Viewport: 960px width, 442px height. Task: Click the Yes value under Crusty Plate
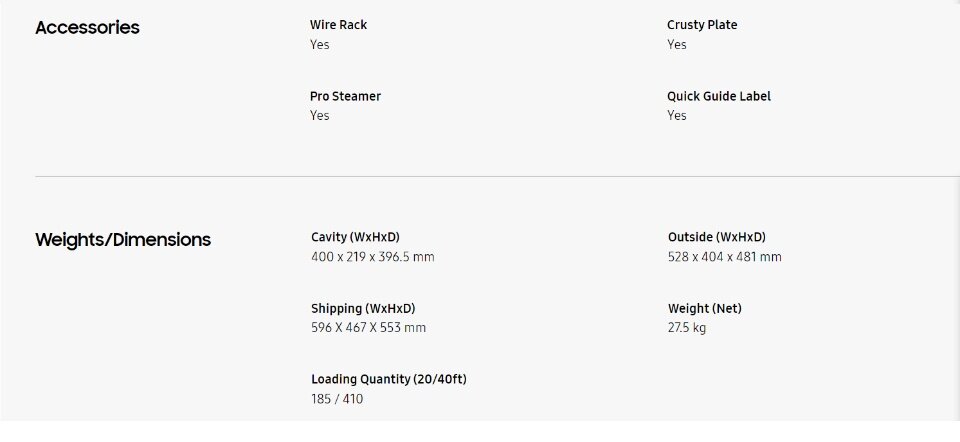click(677, 45)
